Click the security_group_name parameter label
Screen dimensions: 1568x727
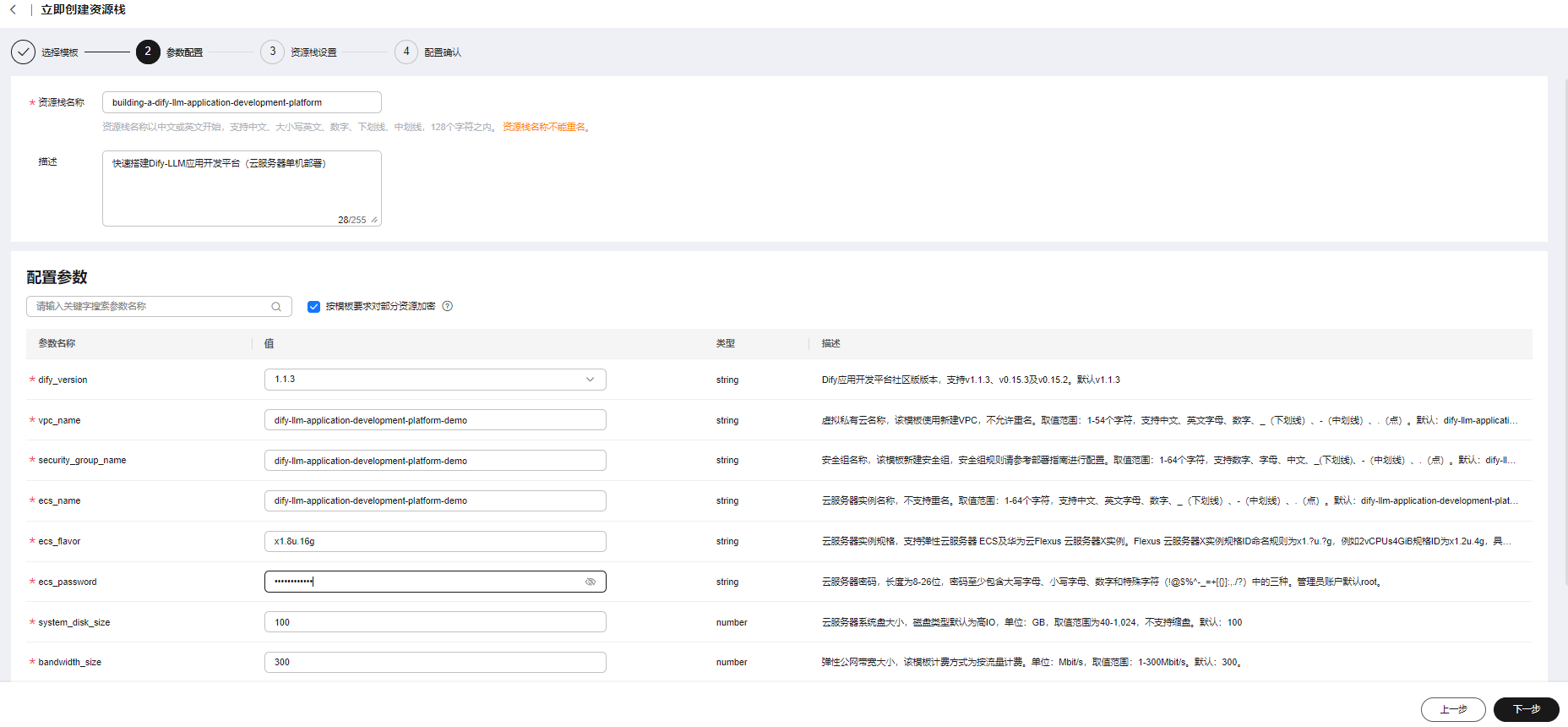tap(82, 460)
